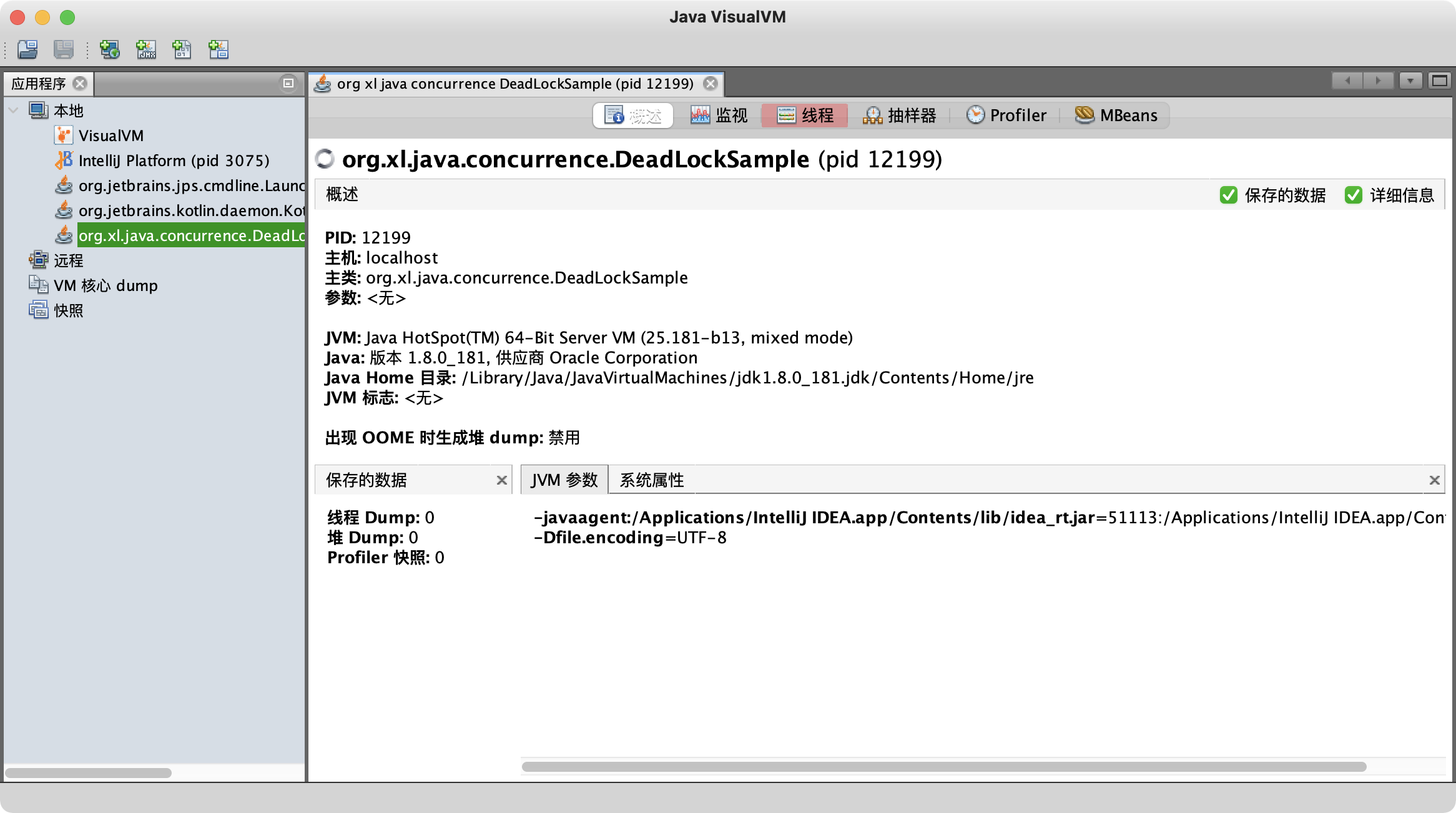Open the document list dropdown arrow
This screenshot has height=813, width=1456.
pyautogui.click(x=1410, y=81)
